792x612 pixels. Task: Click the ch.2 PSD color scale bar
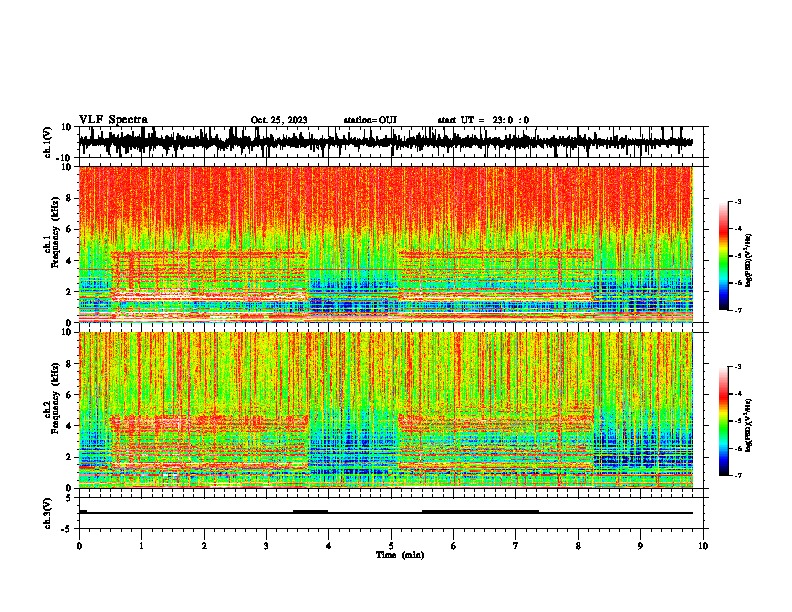(x=724, y=421)
